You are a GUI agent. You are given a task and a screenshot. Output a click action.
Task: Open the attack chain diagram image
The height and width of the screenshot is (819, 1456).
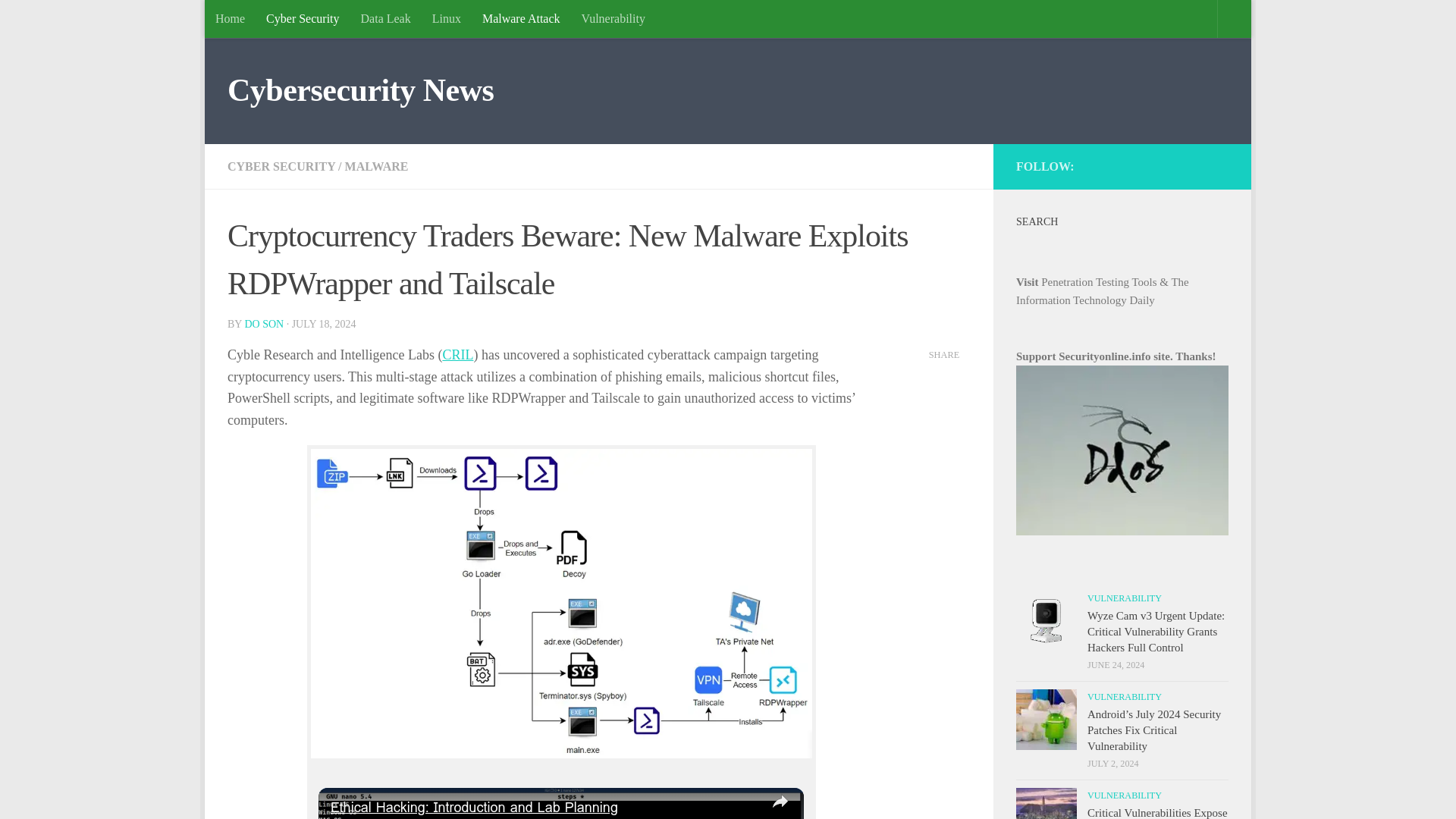point(561,604)
